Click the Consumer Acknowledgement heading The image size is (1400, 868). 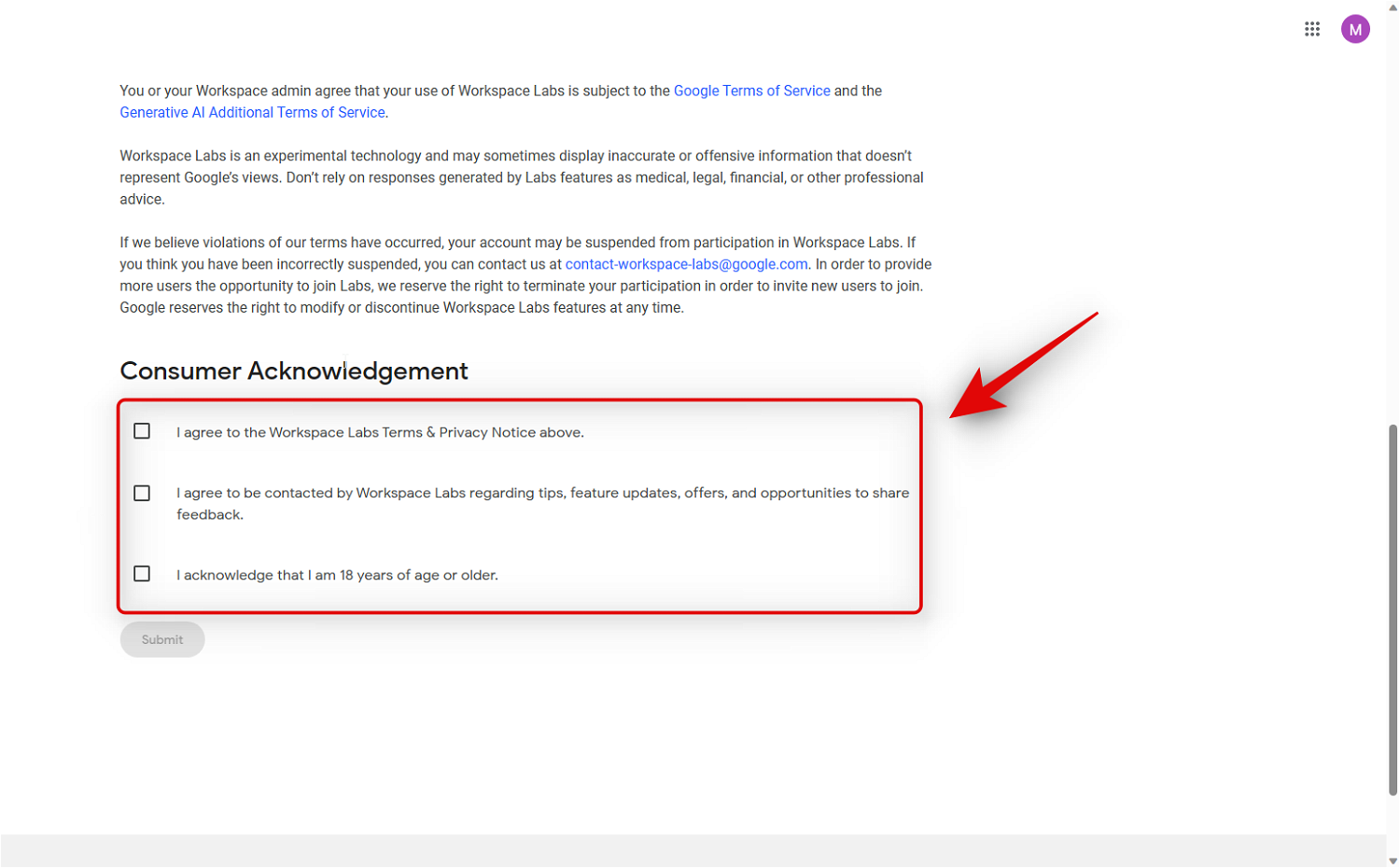pos(294,371)
